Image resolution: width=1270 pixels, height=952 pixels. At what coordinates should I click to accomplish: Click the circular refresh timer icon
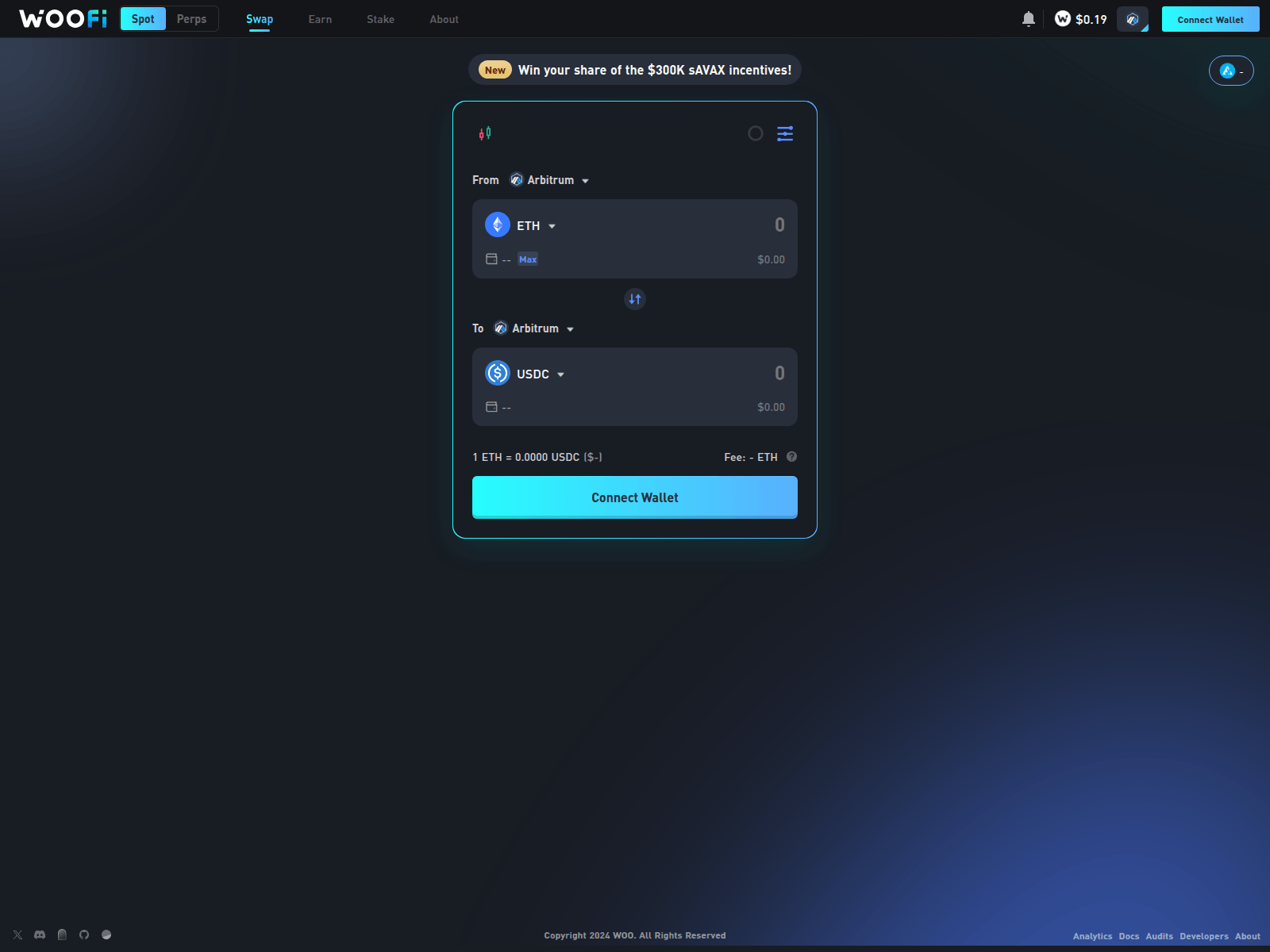(x=756, y=133)
